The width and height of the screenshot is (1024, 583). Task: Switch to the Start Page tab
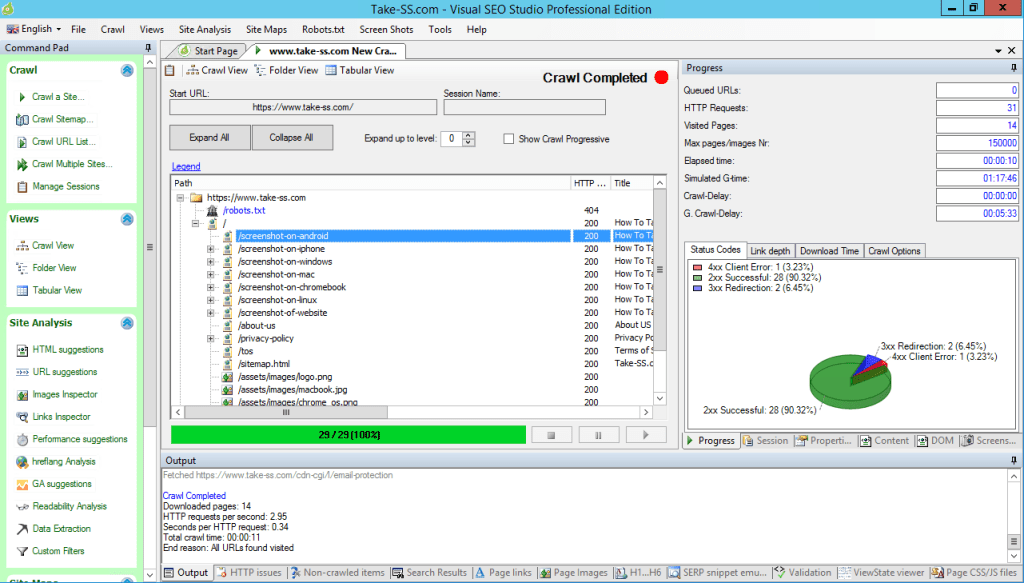click(x=208, y=51)
